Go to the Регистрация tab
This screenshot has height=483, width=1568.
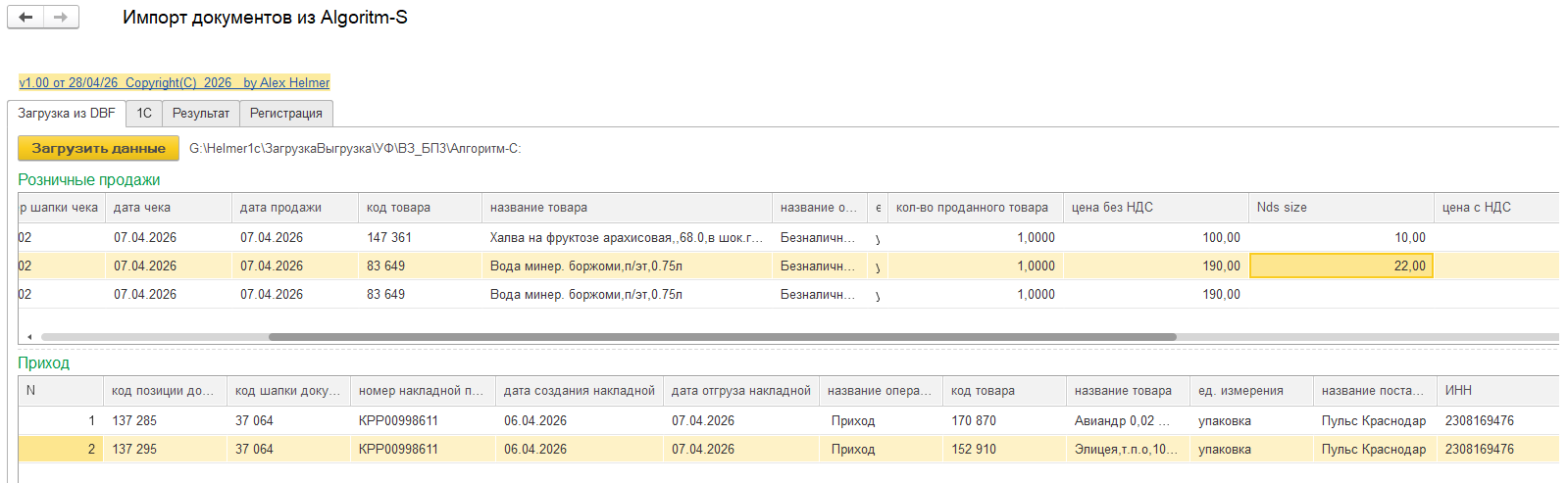(285, 114)
